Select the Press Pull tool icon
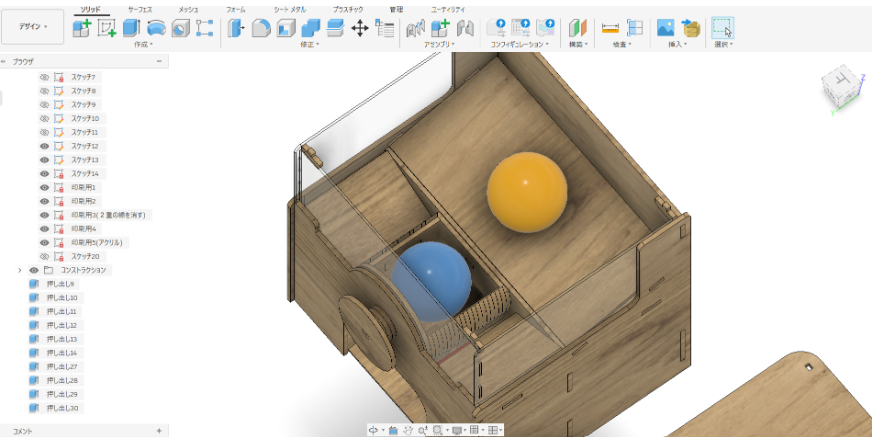 click(236, 28)
